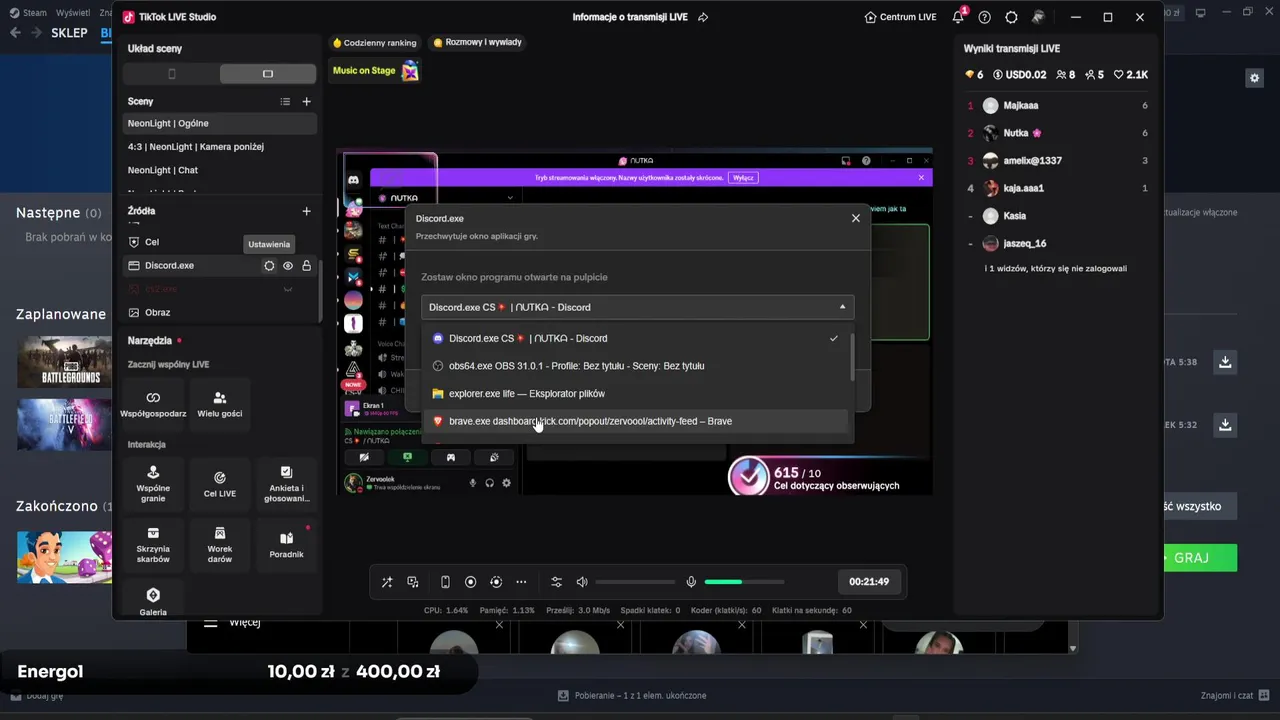This screenshot has width=1280, height=720.
Task: Select obs64.exe OBS 31.0.1 window option
Action: [635, 366]
